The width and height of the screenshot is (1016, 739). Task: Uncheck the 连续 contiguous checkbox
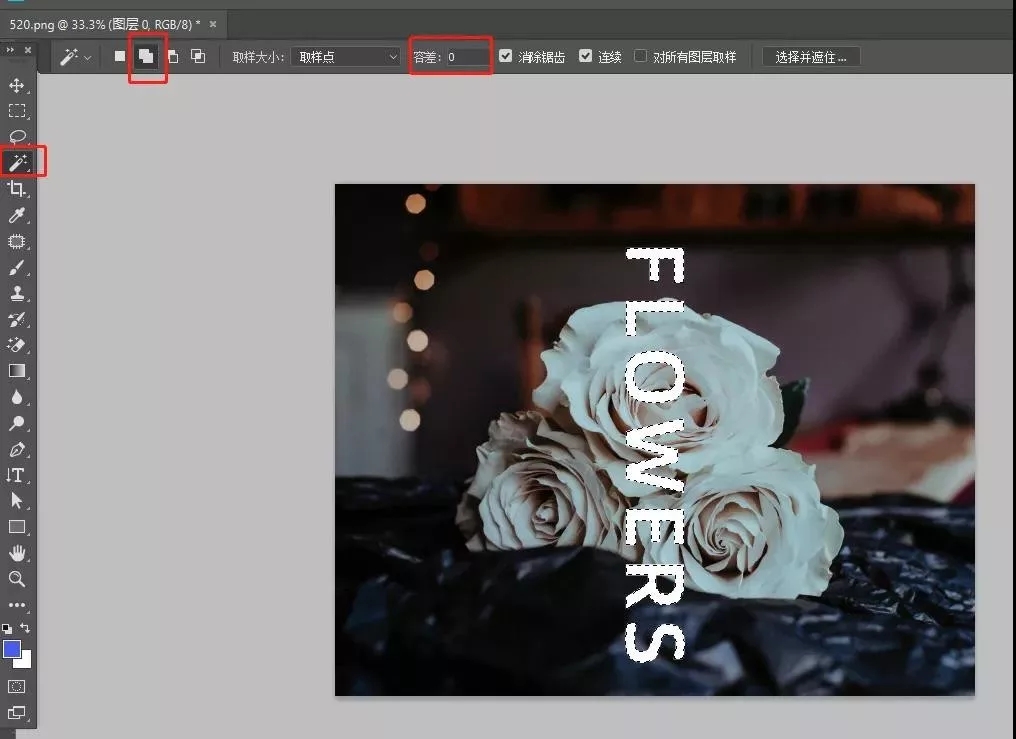(586, 57)
